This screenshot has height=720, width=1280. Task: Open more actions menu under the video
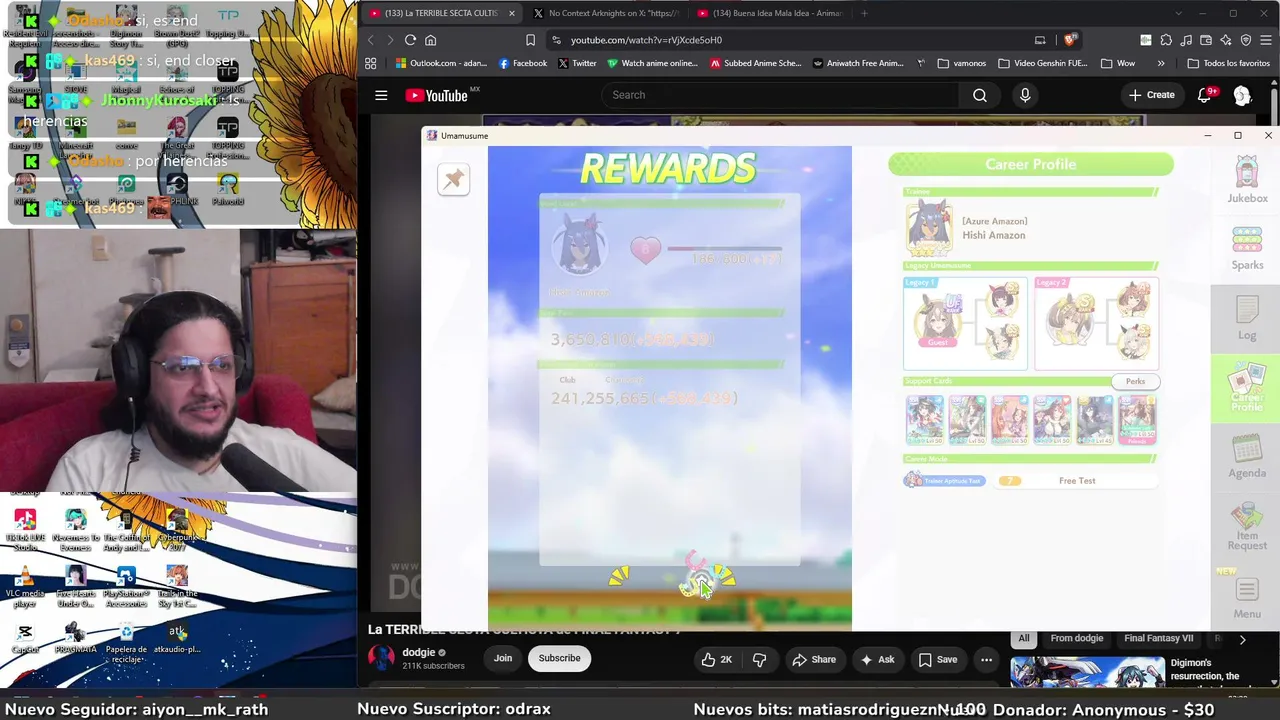986,659
